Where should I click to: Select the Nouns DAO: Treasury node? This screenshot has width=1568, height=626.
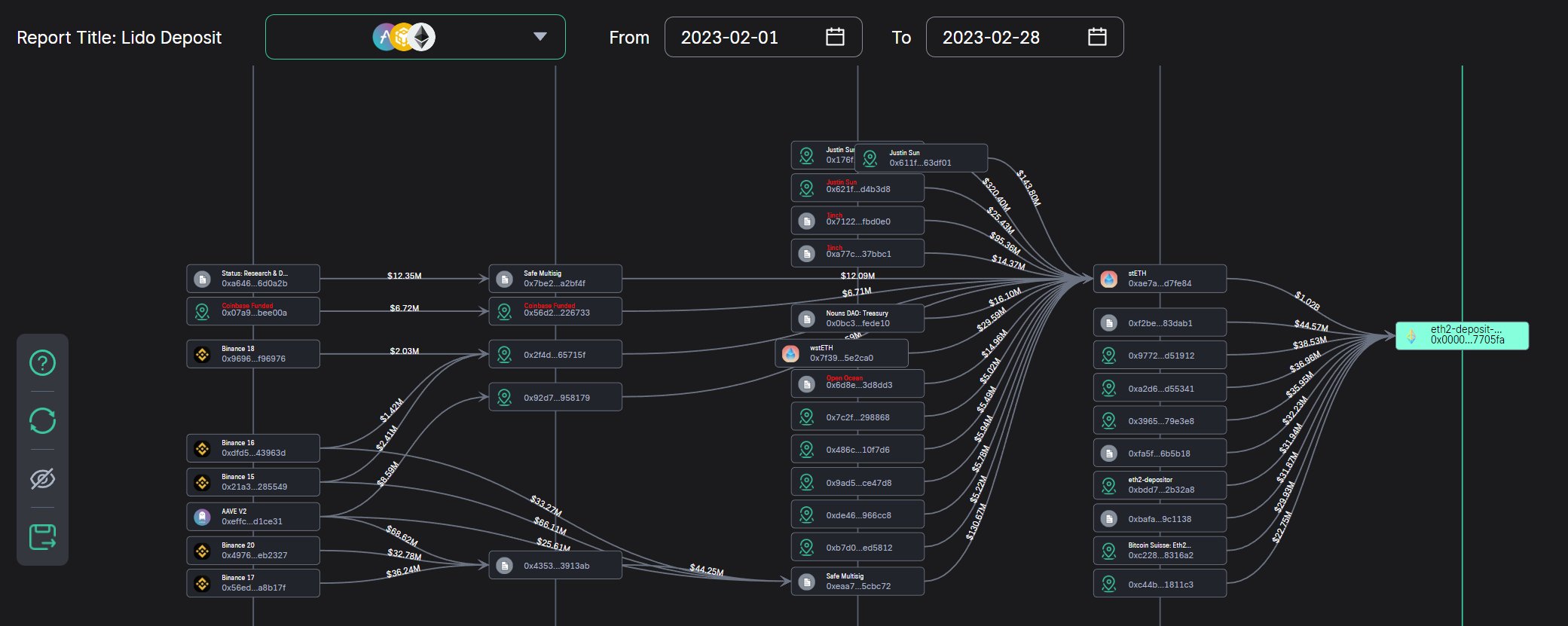[857, 319]
